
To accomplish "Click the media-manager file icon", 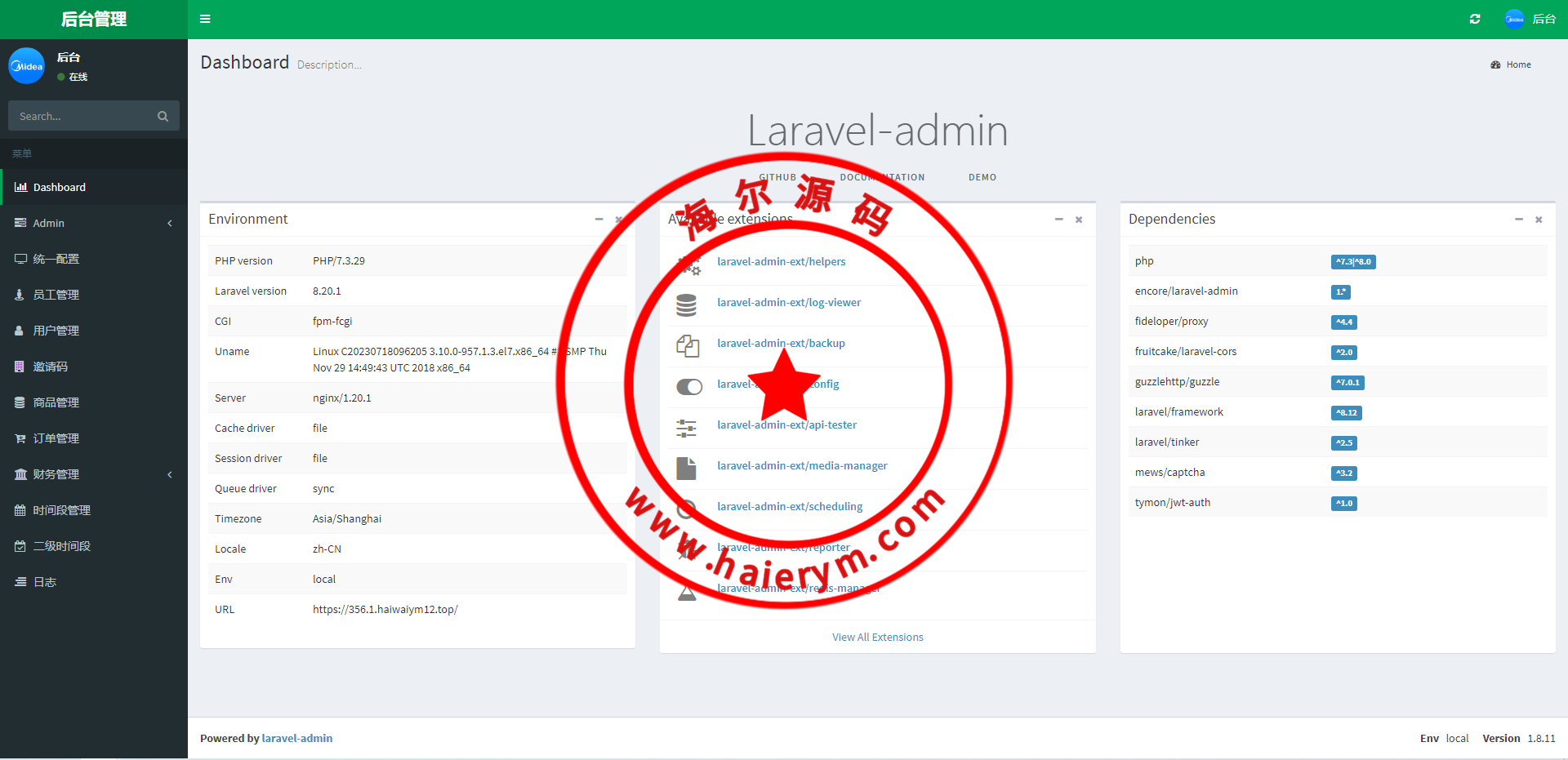I will 687,469.
